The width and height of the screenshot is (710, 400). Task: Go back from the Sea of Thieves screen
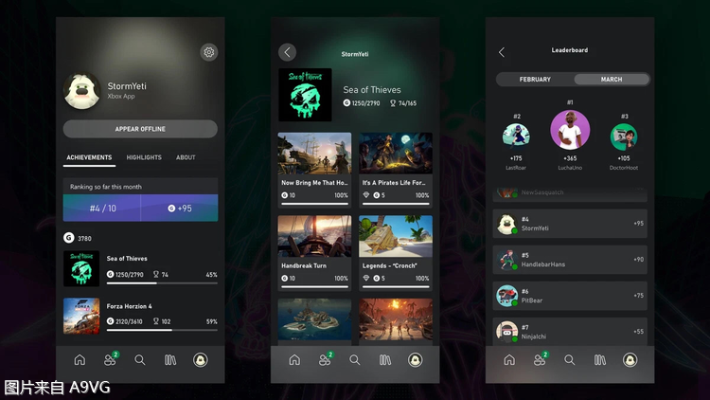coord(287,53)
